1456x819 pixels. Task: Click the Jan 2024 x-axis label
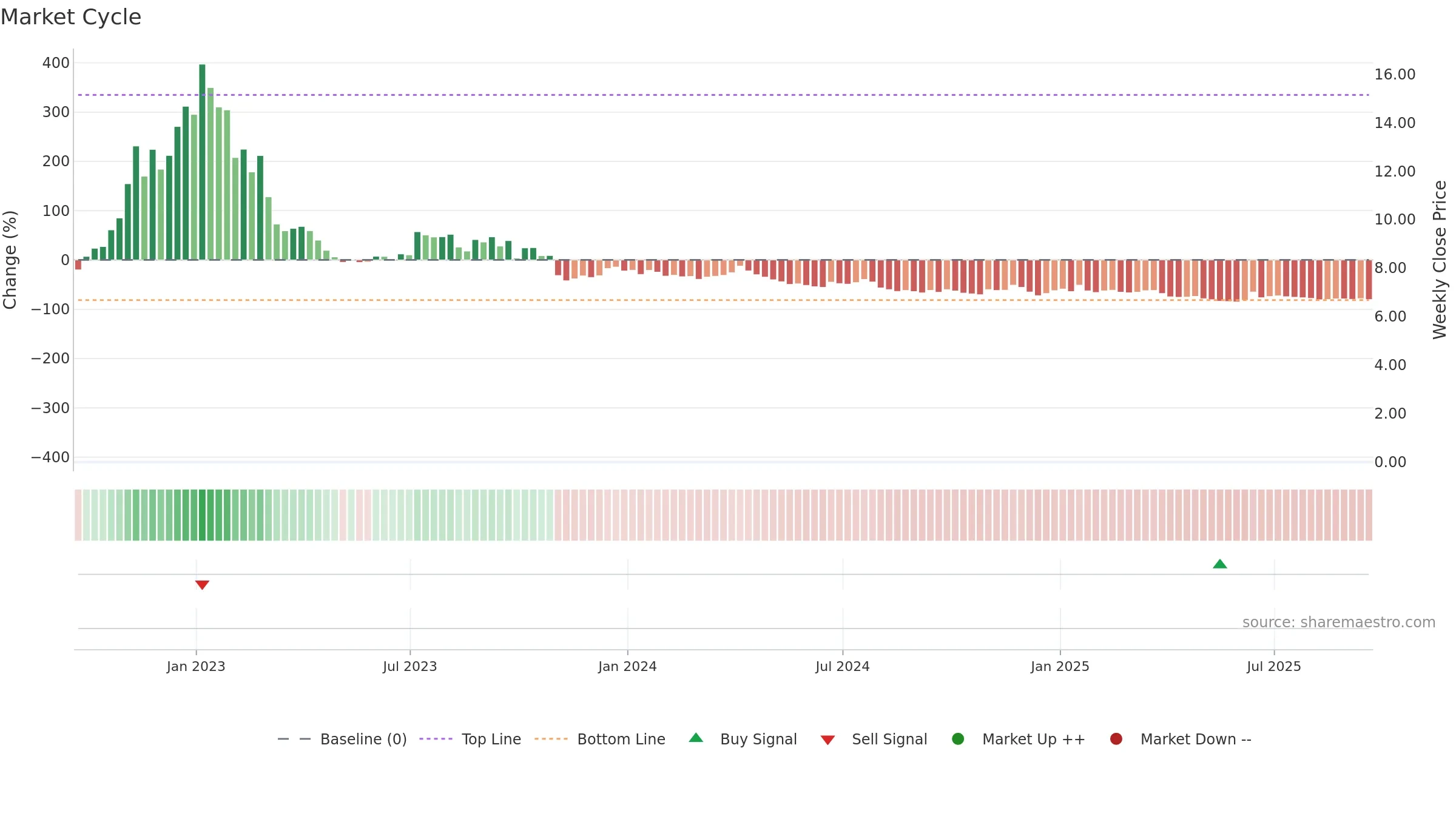pyautogui.click(x=627, y=667)
